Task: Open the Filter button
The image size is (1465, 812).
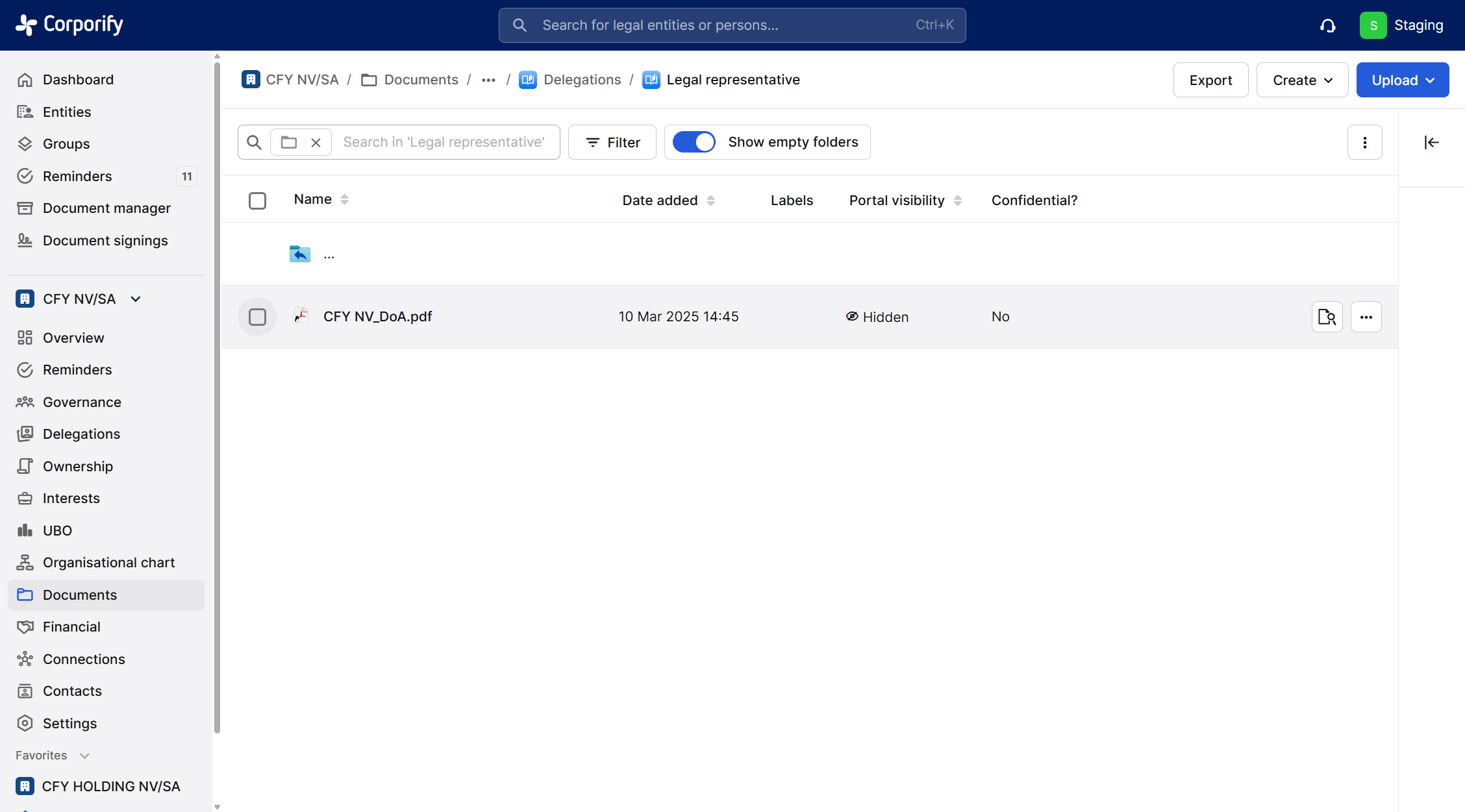Action: pyautogui.click(x=612, y=142)
